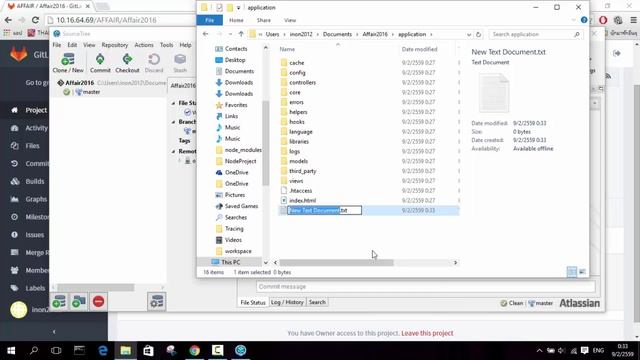Click Task View on the taskbar
Viewport: 640px width, 360px height.
(56, 351)
